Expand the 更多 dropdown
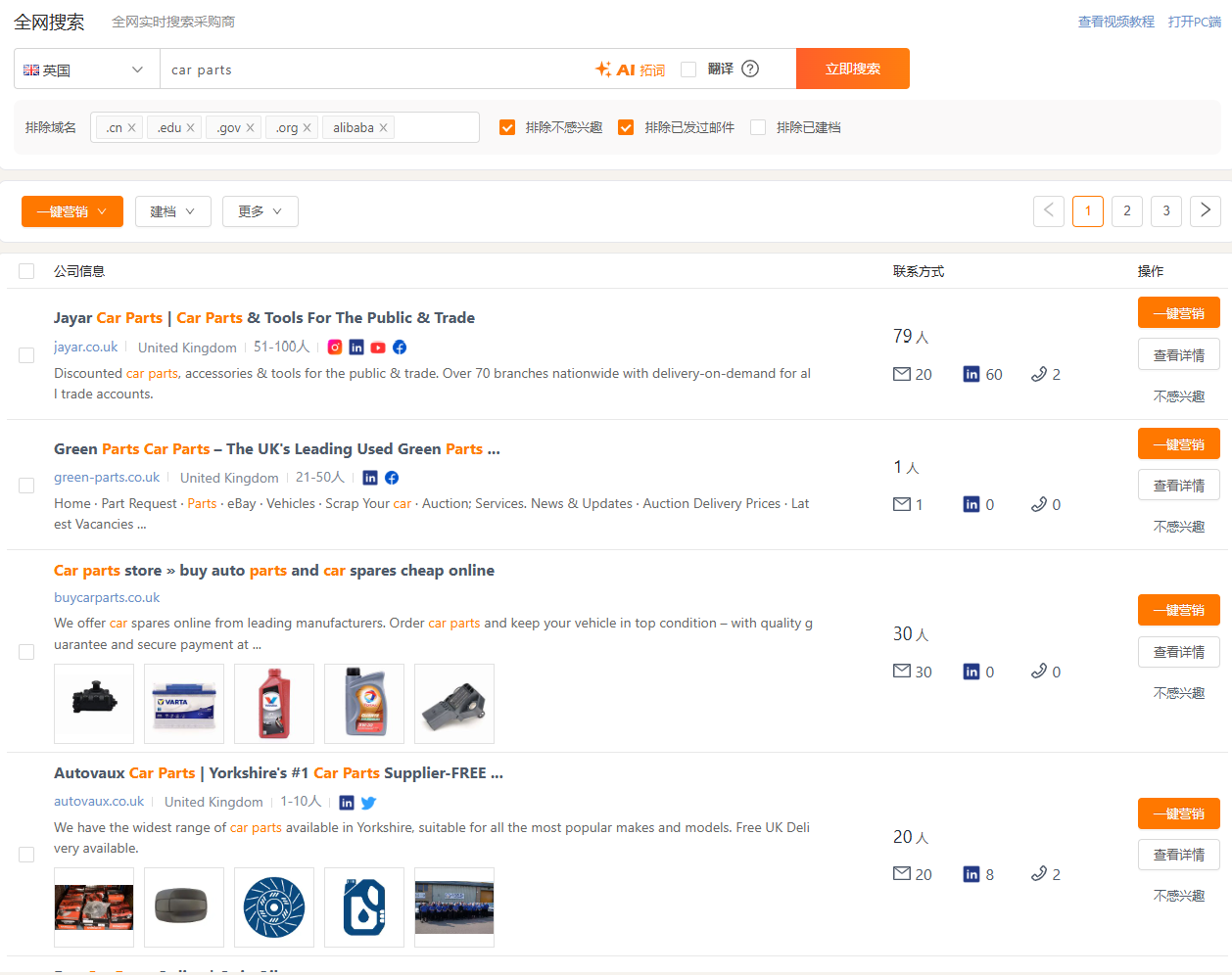This screenshot has width=1232, height=975. (261, 211)
